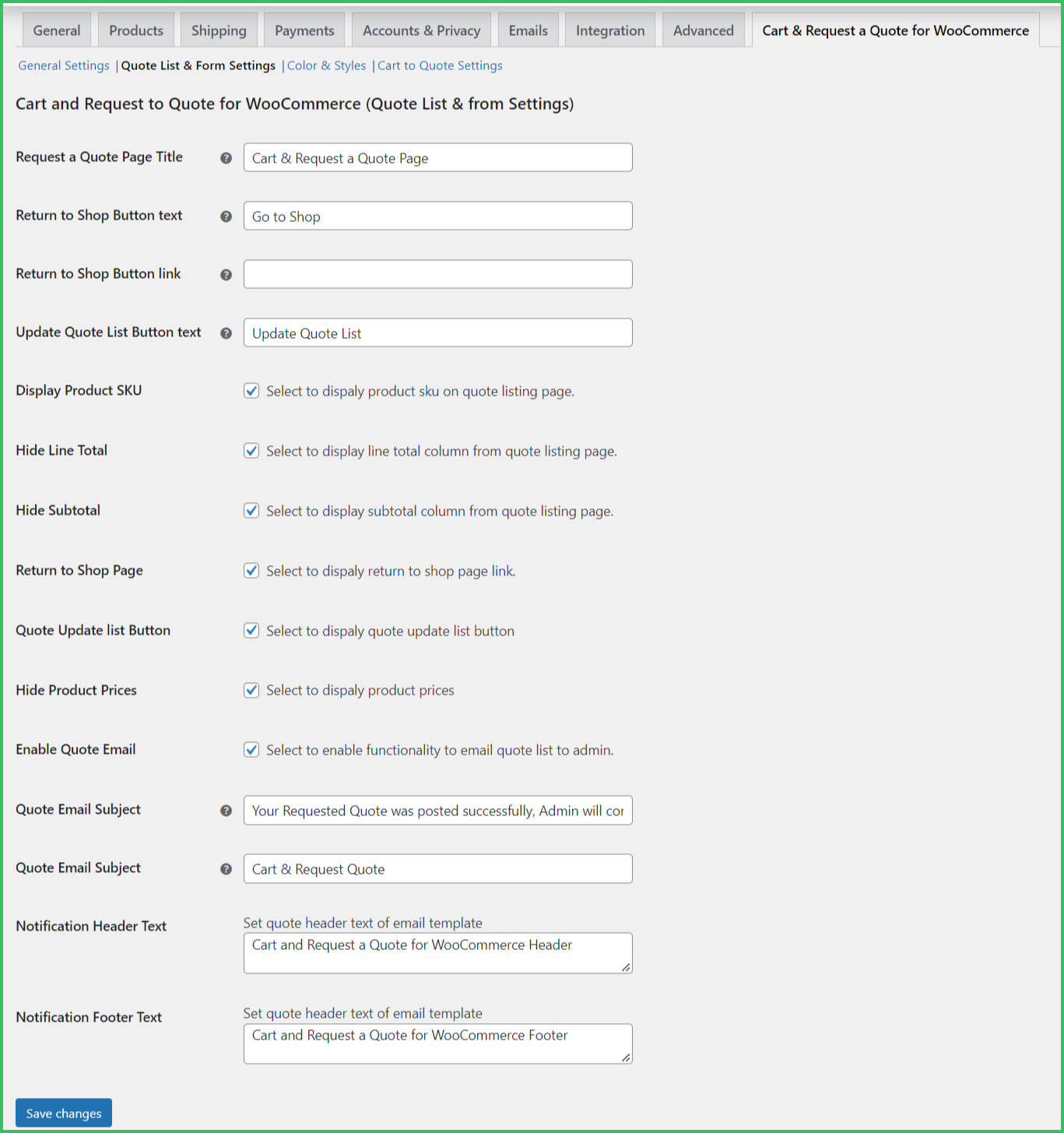Uncheck the Hide Subtotal checkbox
The image size is (1064, 1133).
pyautogui.click(x=251, y=511)
